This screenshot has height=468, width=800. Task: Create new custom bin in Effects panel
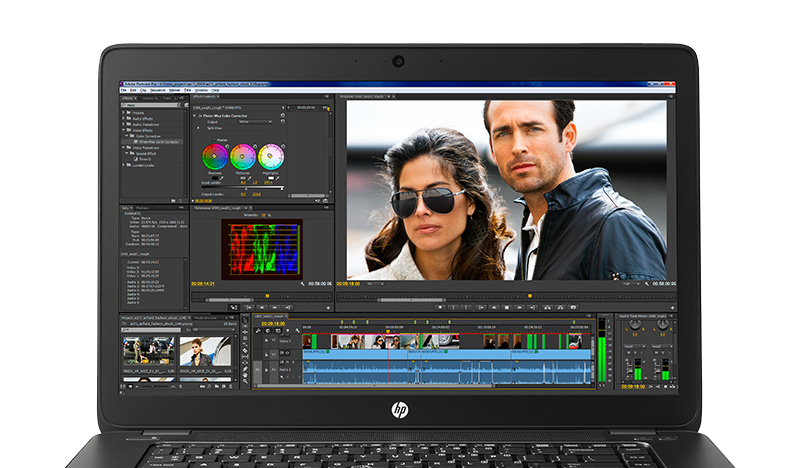pos(173,201)
